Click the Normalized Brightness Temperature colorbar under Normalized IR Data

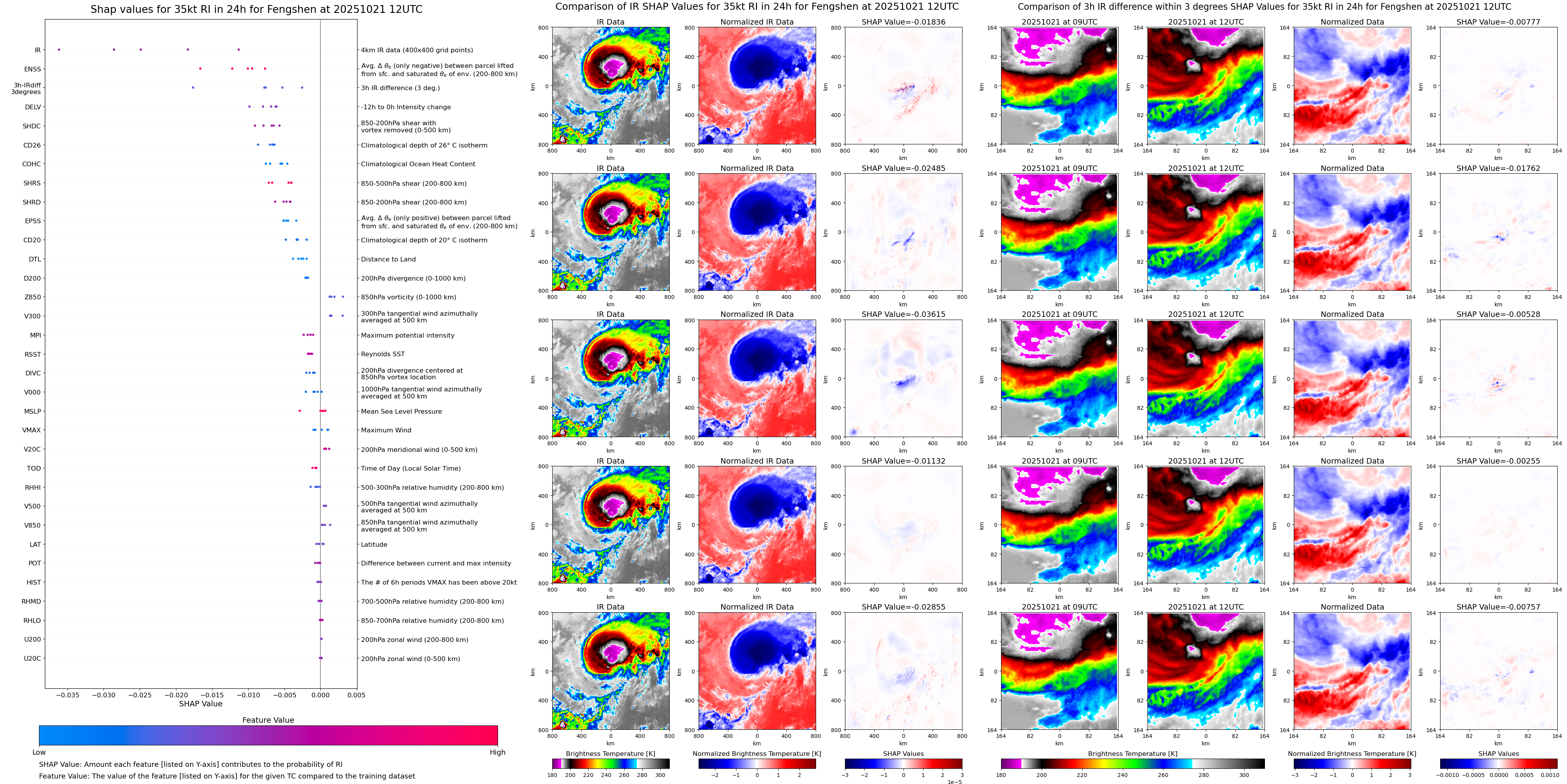(757, 763)
